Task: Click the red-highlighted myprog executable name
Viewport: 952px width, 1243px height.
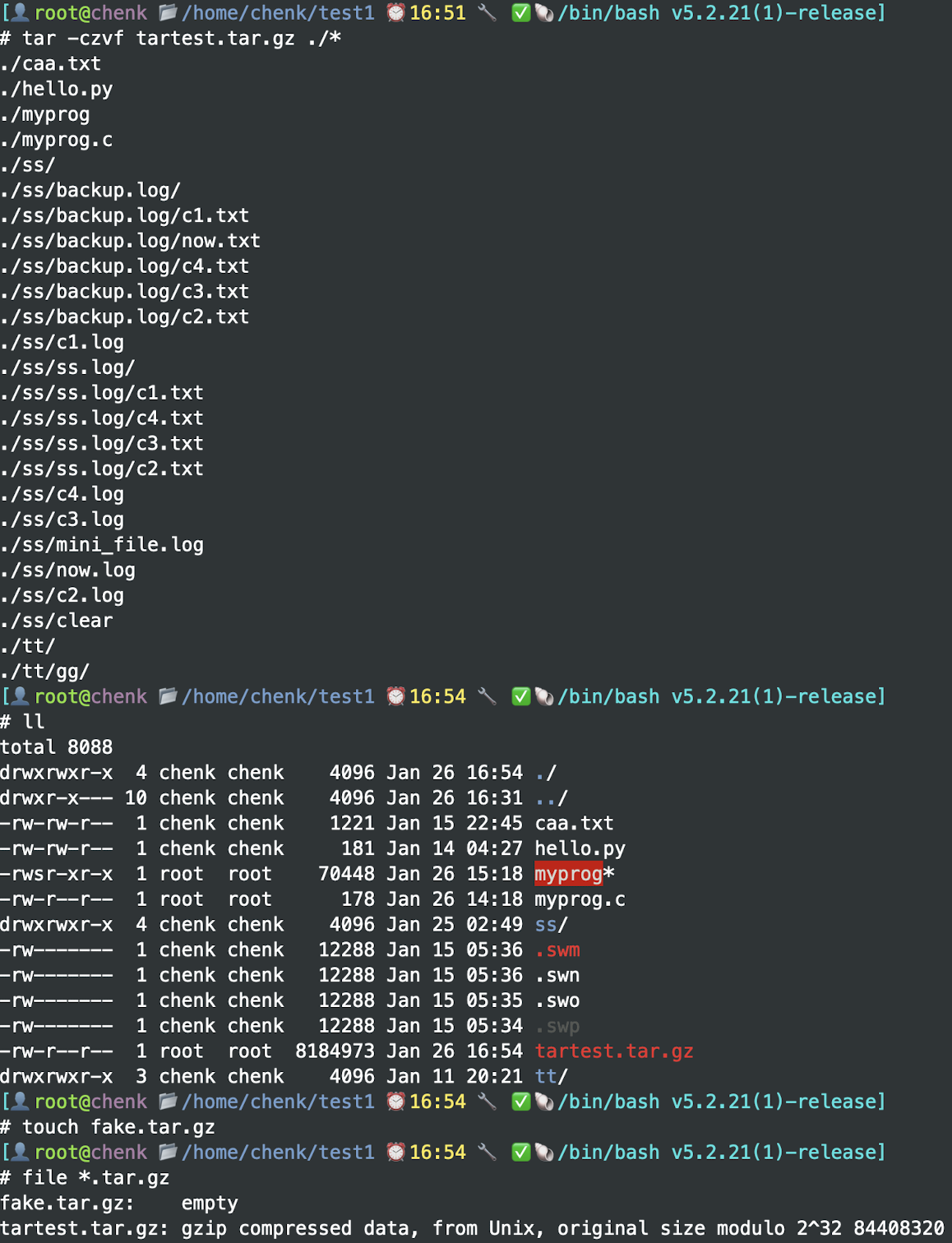Action: (568, 874)
